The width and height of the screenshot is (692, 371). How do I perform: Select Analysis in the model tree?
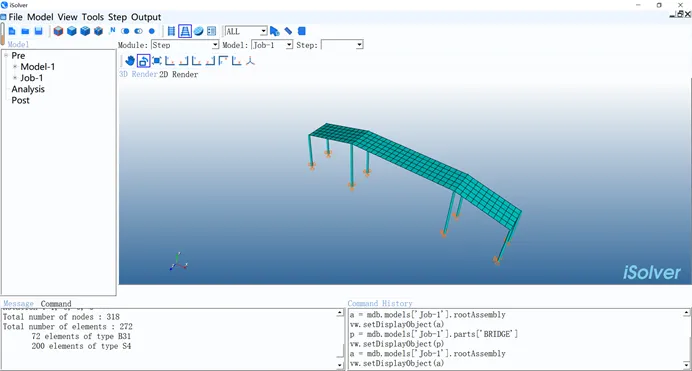click(28, 89)
